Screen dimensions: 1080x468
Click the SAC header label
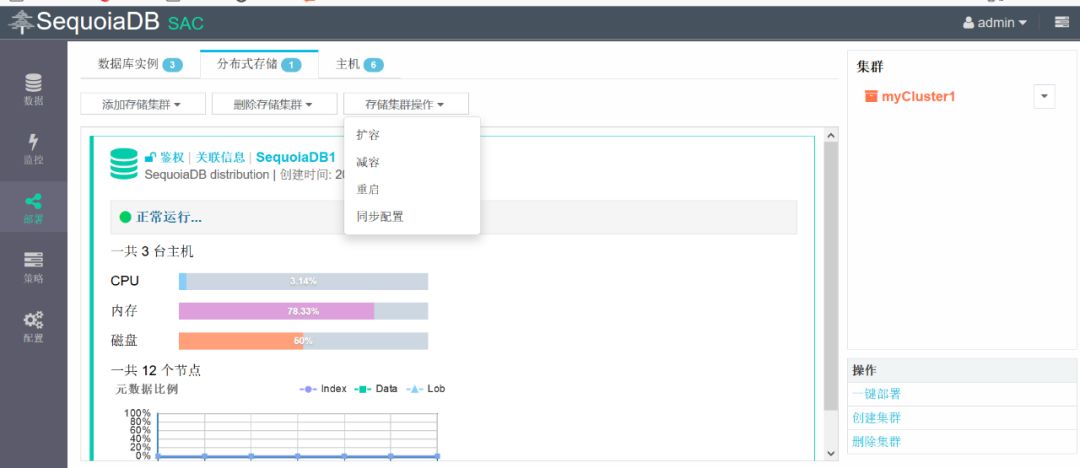pyautogui.click(x=186, y=23)
